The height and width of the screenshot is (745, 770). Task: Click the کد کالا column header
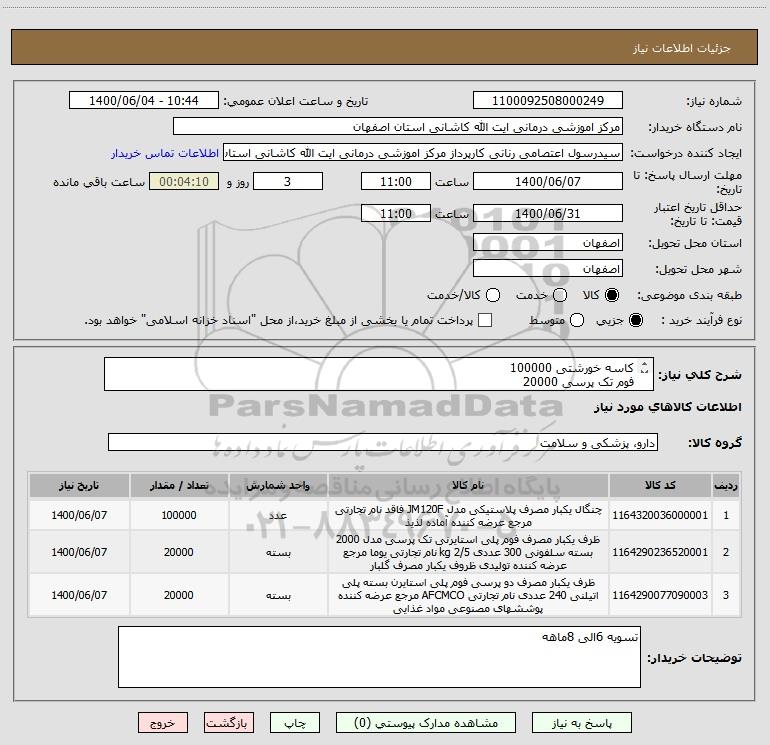click(660, 485)
